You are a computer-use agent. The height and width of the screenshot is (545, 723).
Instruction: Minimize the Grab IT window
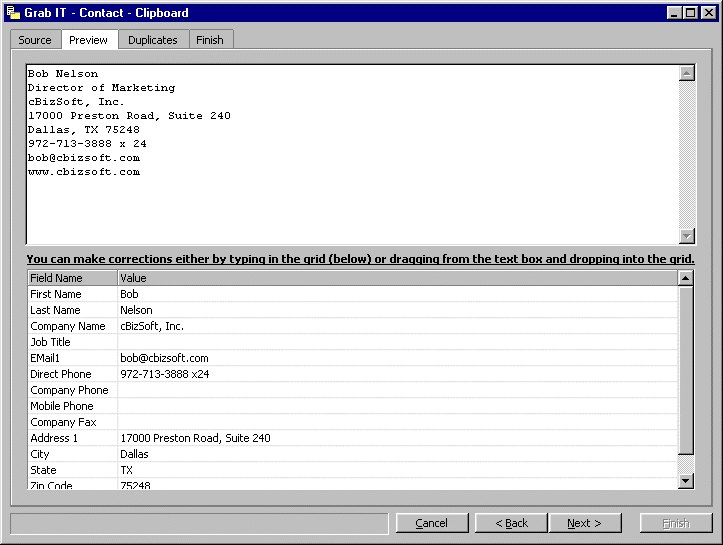point(675,13)
